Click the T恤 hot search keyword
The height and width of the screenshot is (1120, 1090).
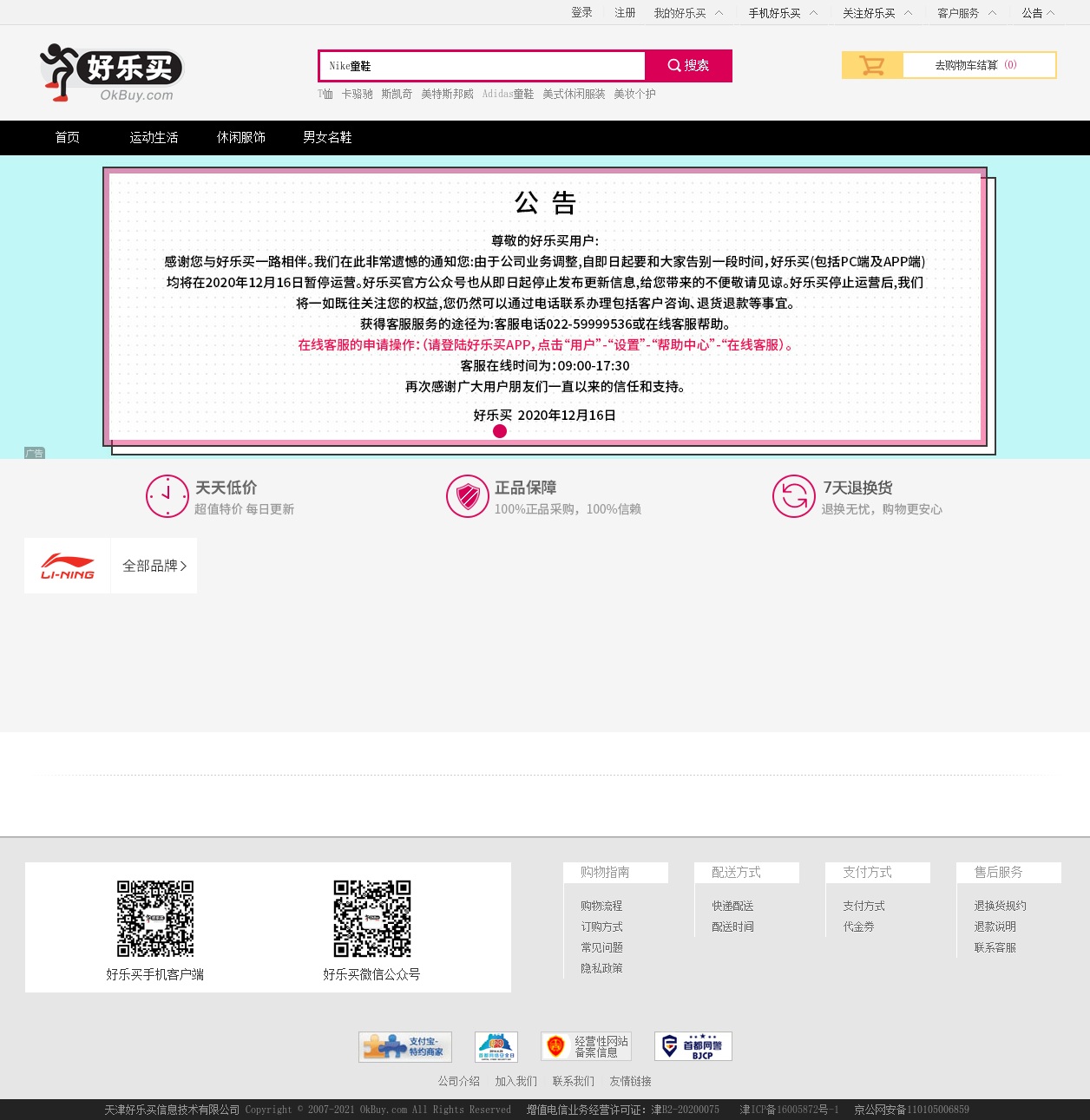[x=325, y=94]
